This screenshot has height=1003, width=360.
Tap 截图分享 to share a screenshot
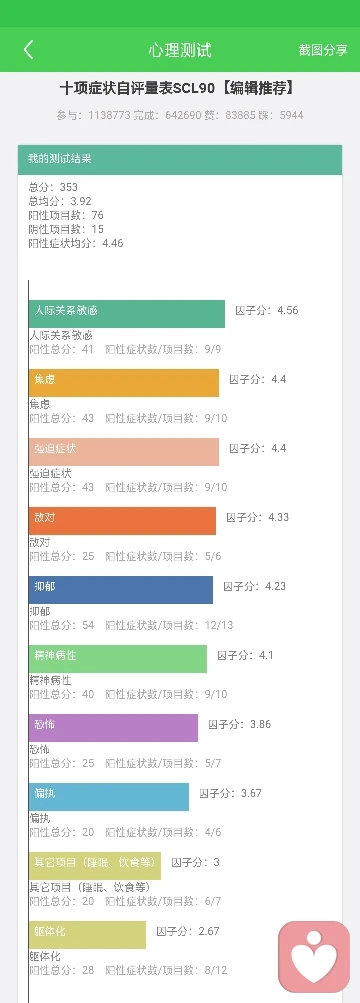[323, 50]
